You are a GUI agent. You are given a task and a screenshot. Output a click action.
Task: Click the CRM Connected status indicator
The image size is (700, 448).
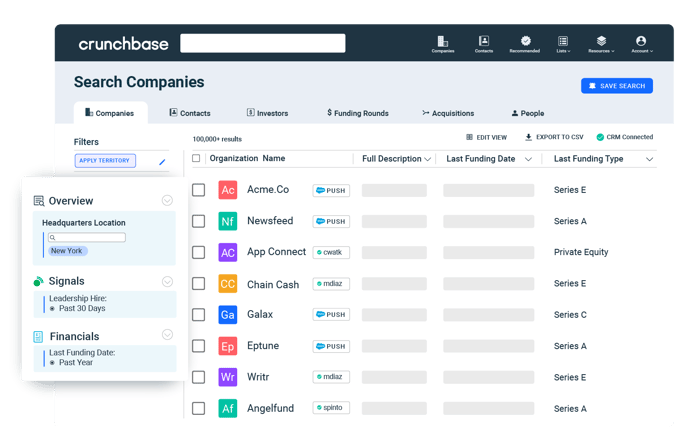tap(625, 137)
